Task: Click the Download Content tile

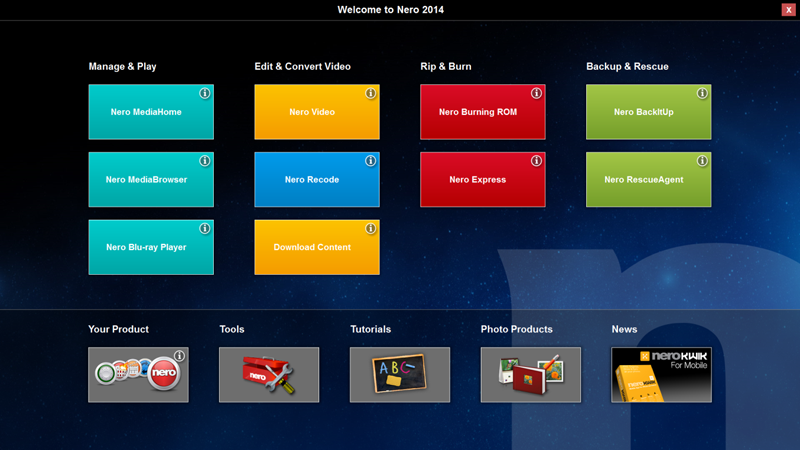Action: 317,247
